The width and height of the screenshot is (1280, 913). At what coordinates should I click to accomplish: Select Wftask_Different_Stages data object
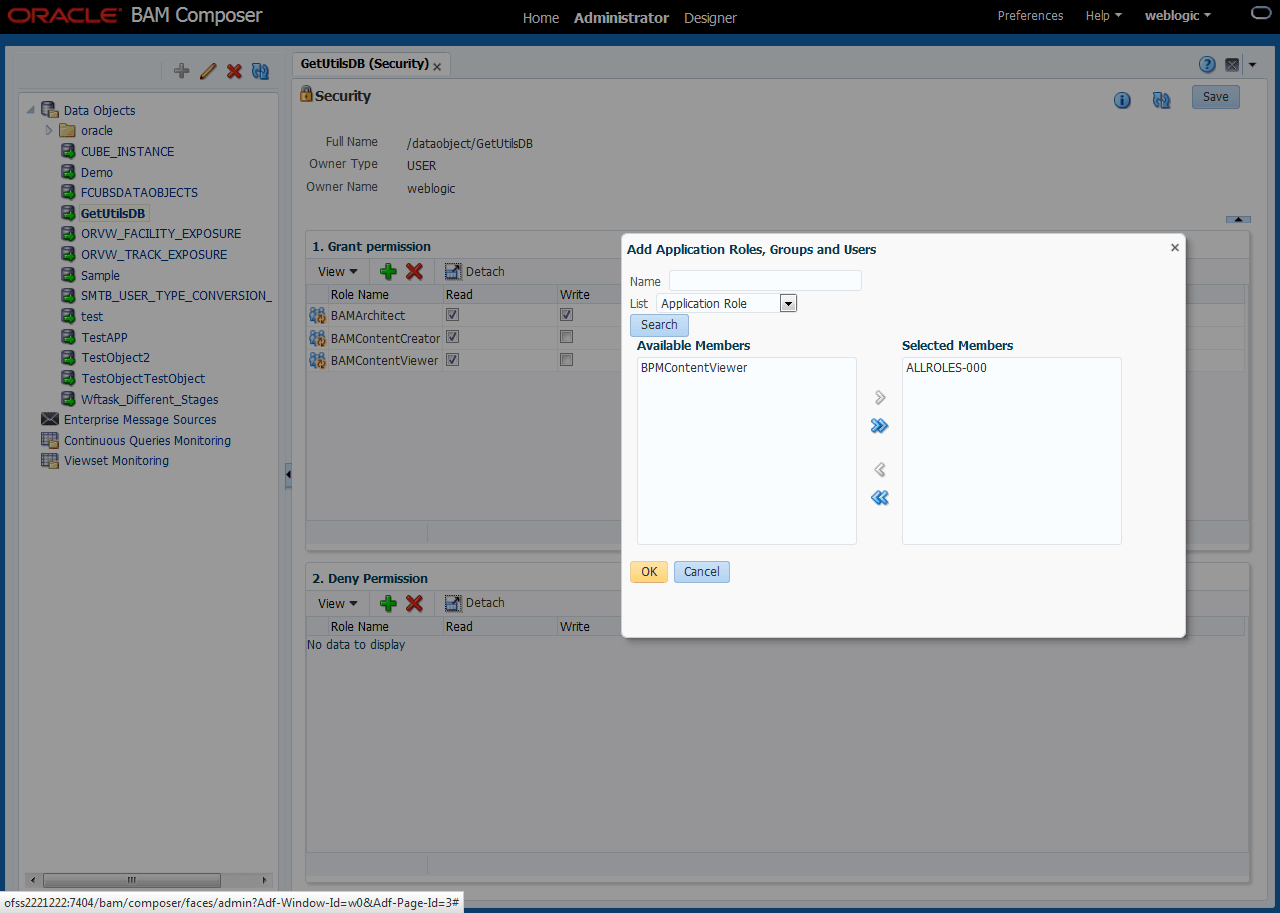(x=149, y=399)
